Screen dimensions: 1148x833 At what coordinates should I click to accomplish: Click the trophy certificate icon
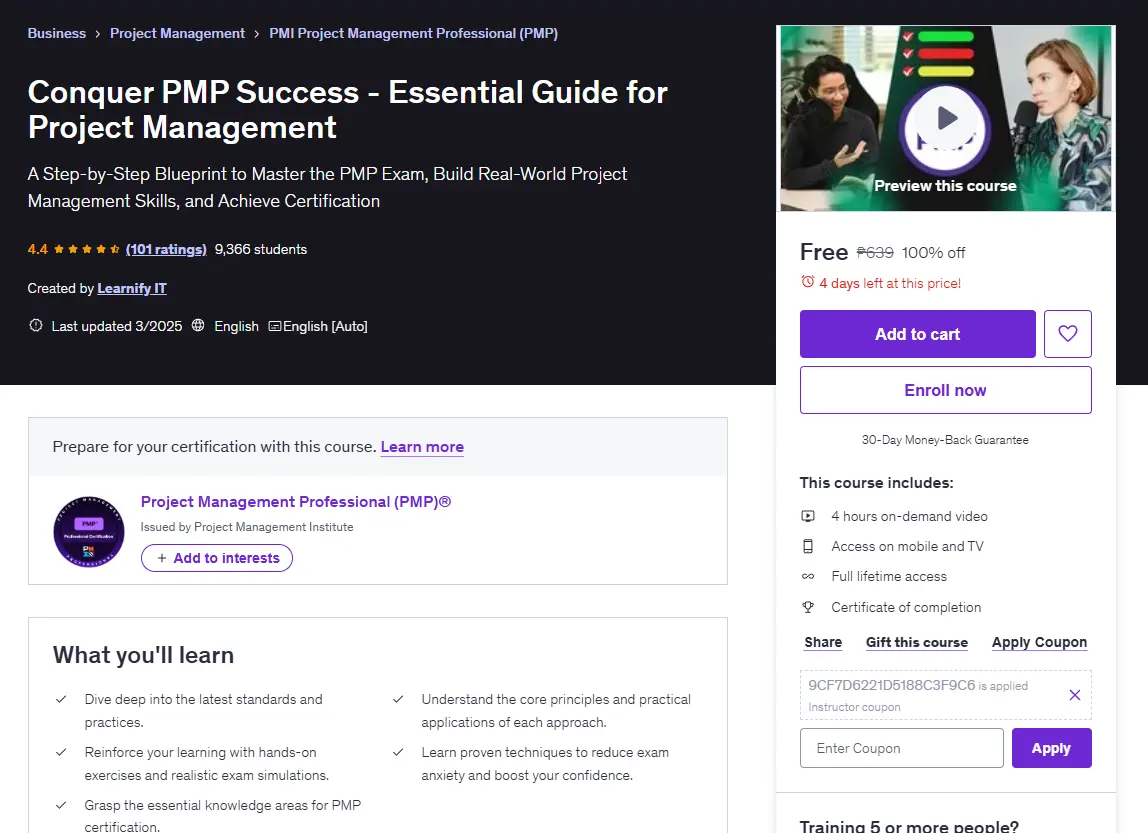point(808,607)
